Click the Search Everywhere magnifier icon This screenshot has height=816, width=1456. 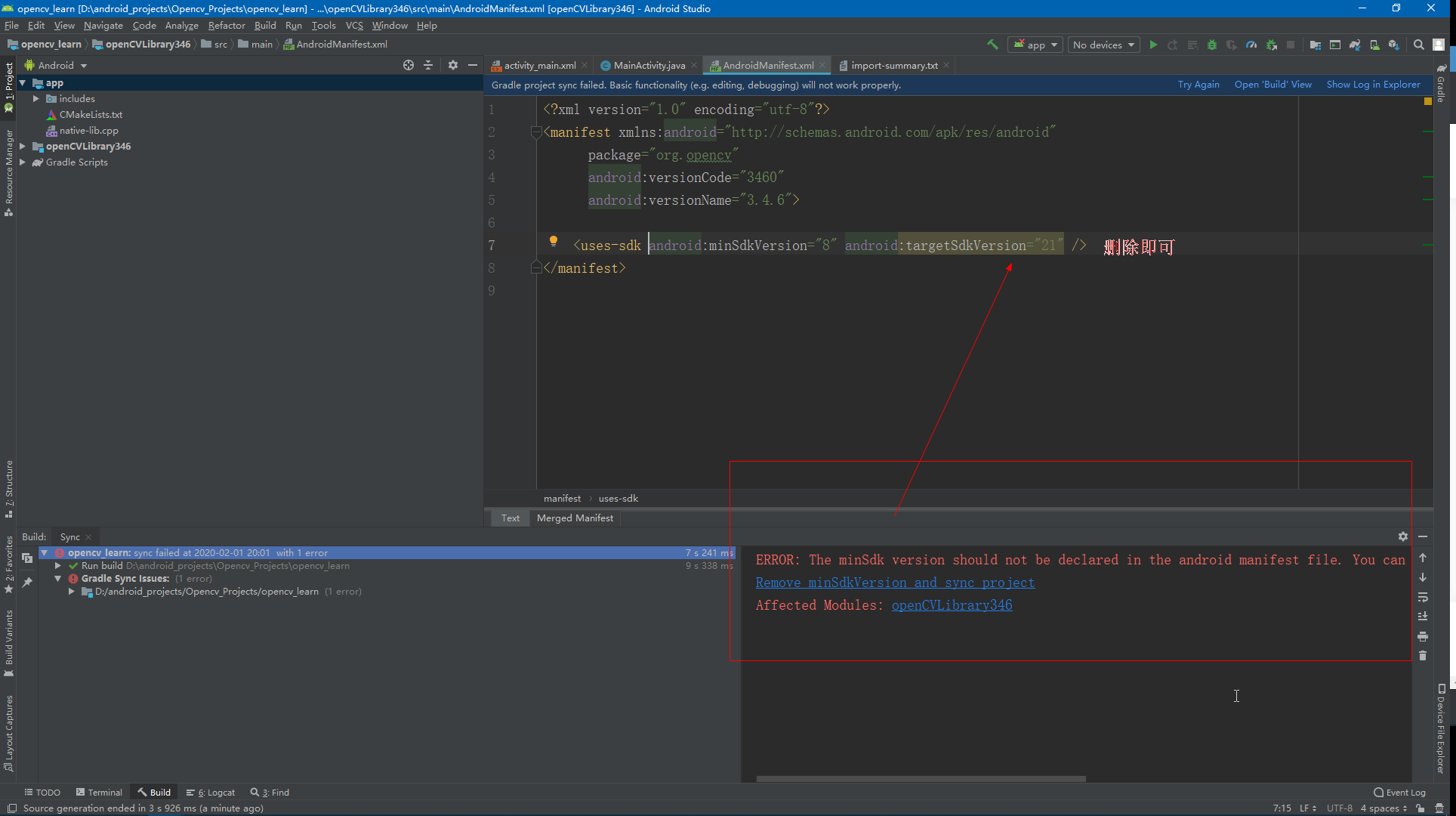click(x=1419, y=45)
